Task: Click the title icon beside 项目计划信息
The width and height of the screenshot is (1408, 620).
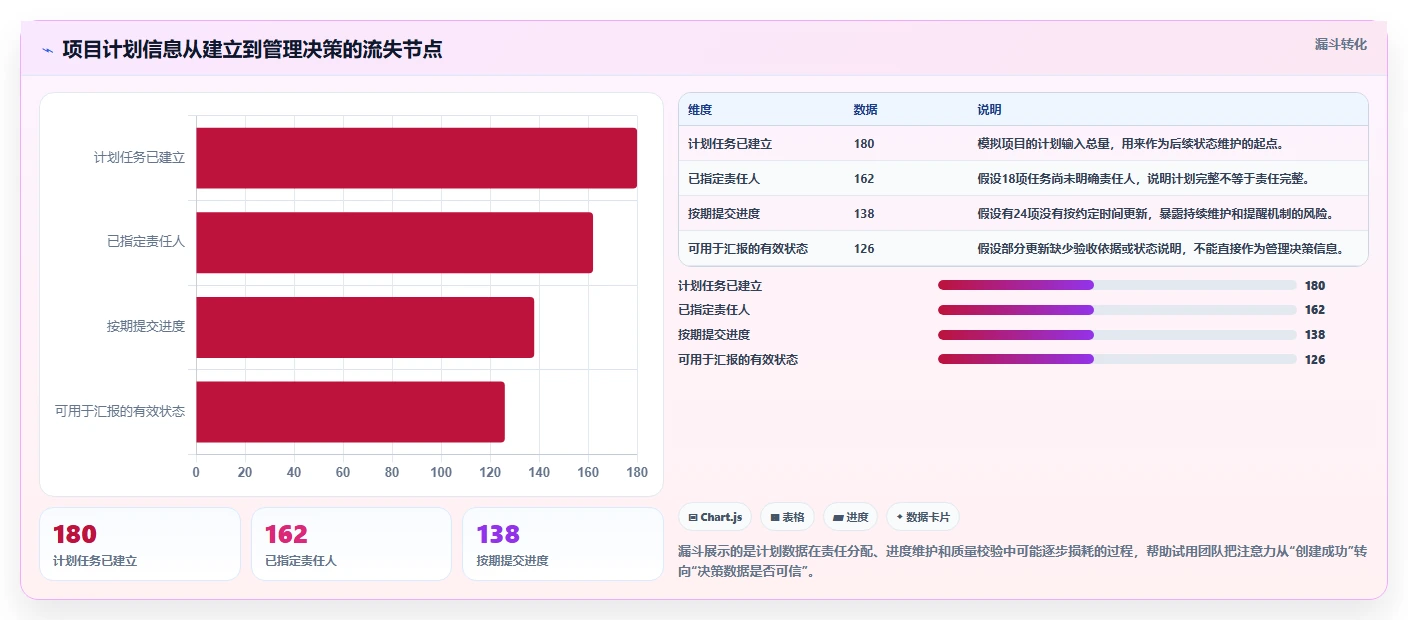Action: coord(47,50)
